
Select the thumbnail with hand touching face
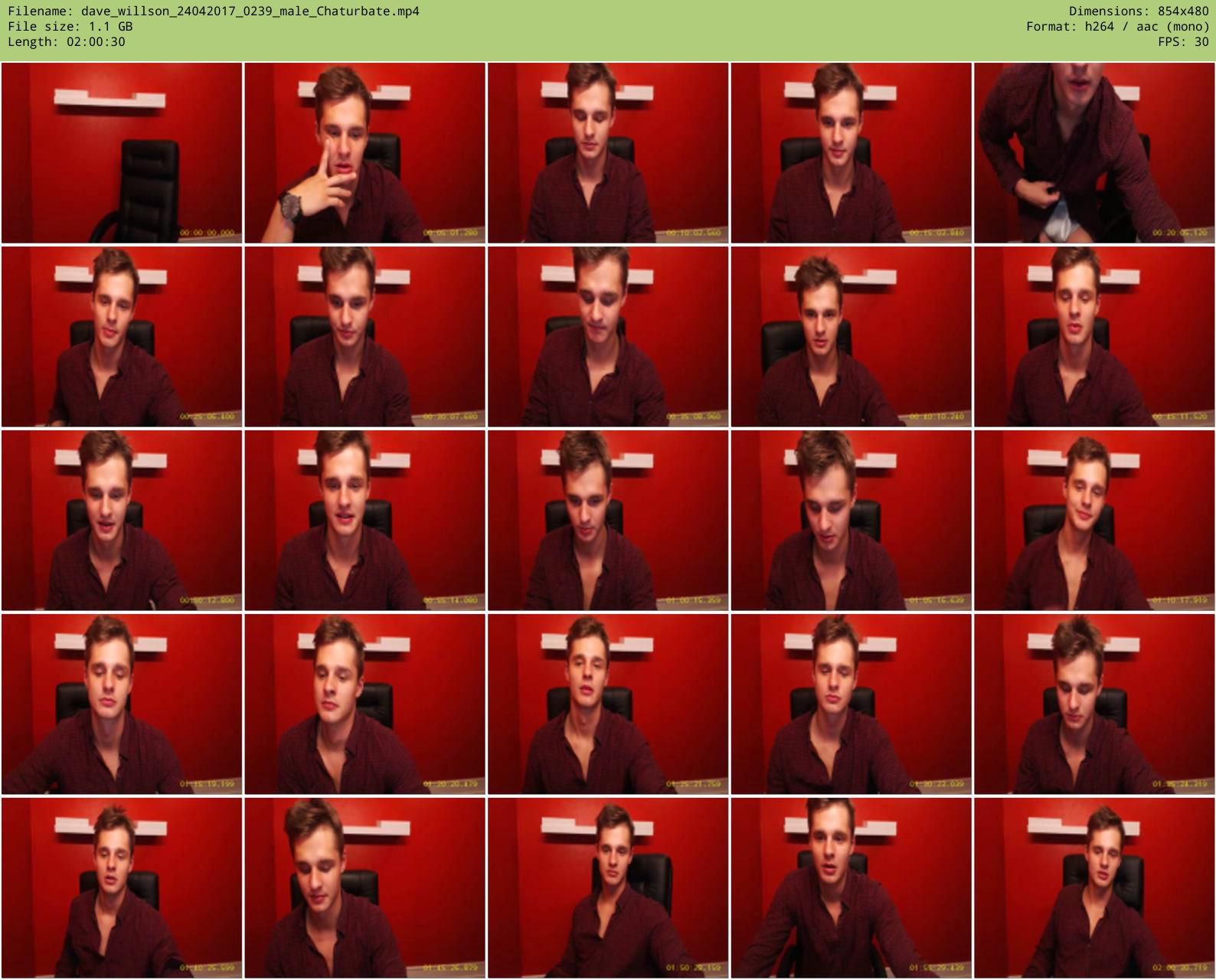(x=364, y=153)
